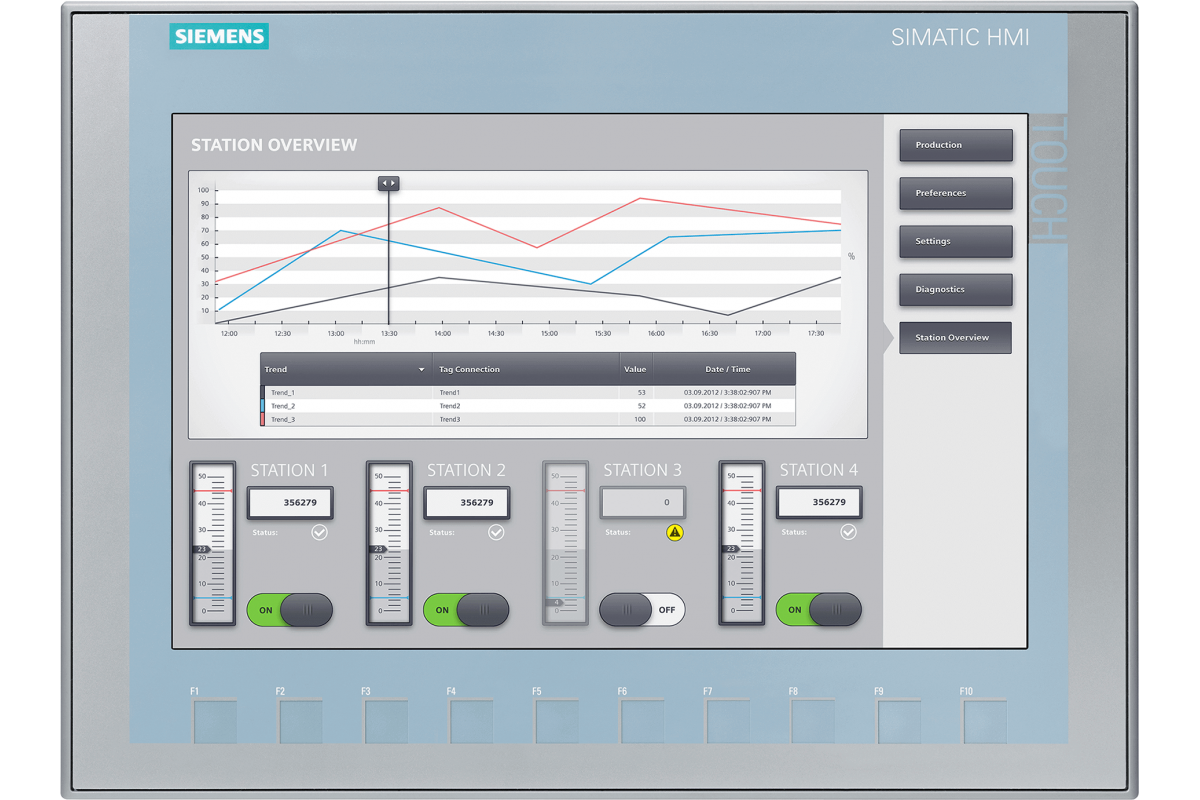Turn off Station 4 switch
Image resolution: width=1200 pixels, height=800 pixels.
tap(818, 610)
